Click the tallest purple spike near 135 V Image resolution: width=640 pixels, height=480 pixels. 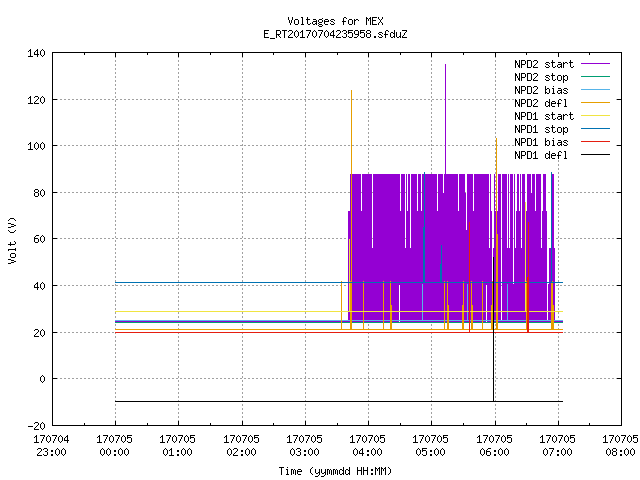[445, 118]
